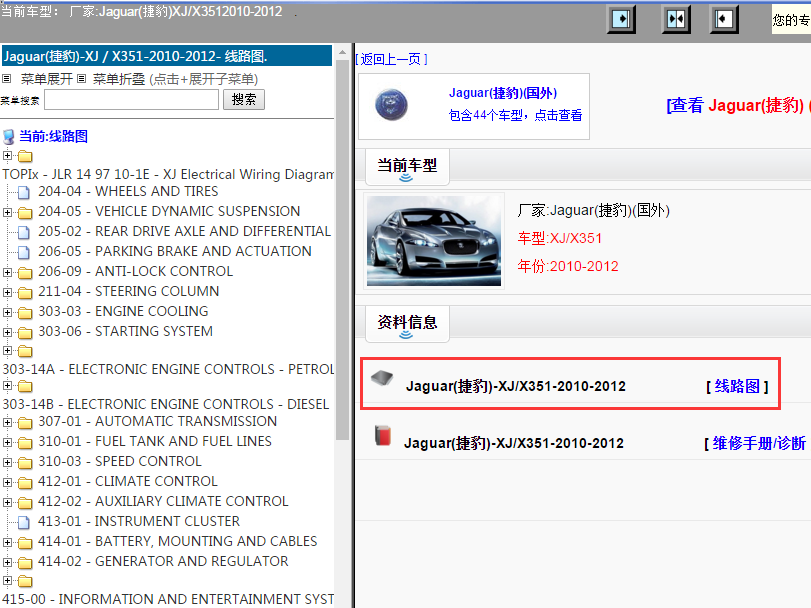The height and width of the screenshot is (608, 811).
Task: Click folder icon of 414-02 GENERATOR AND REGULATOR
Action: tap(25, 563)
